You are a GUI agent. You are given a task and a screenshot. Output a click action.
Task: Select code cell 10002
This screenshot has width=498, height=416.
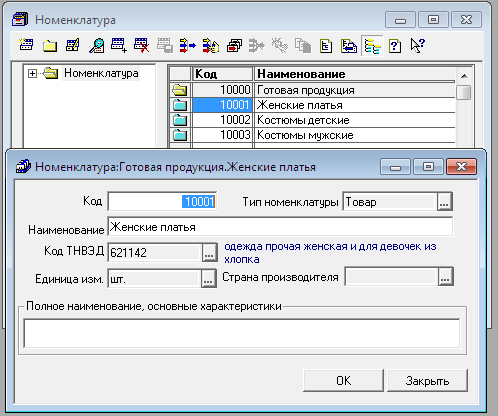(x=223, y=120)
